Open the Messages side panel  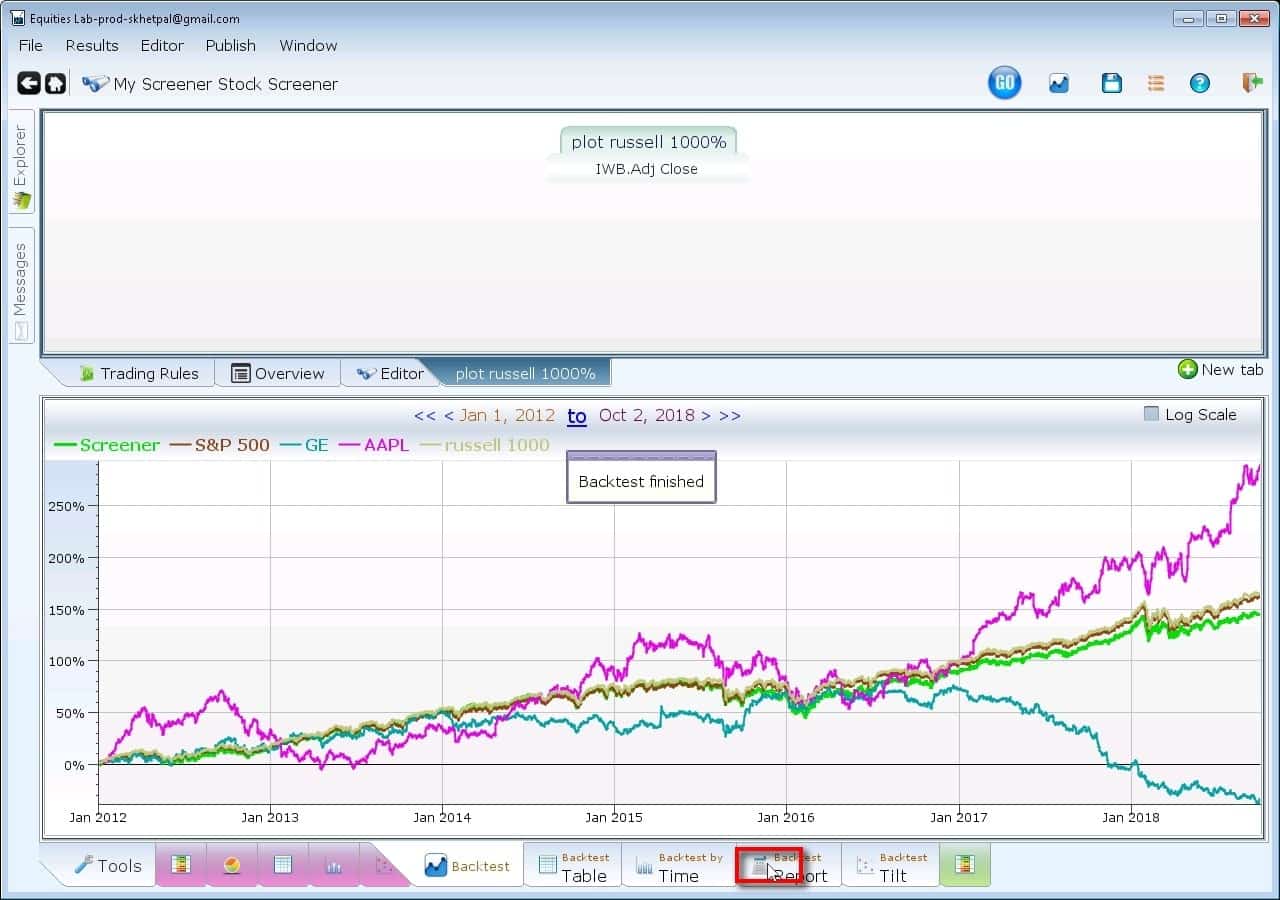21,285
